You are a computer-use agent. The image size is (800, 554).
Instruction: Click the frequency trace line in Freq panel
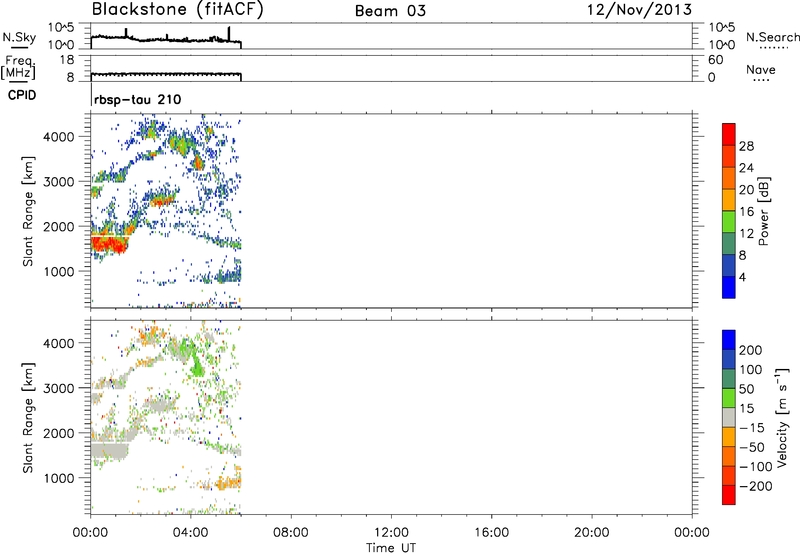point(166,74)
